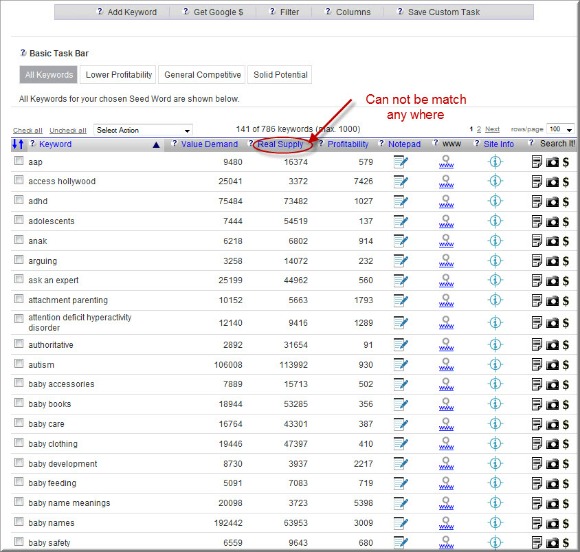
Task: Open notepad icon for baby names row
Action: point(401,523)
